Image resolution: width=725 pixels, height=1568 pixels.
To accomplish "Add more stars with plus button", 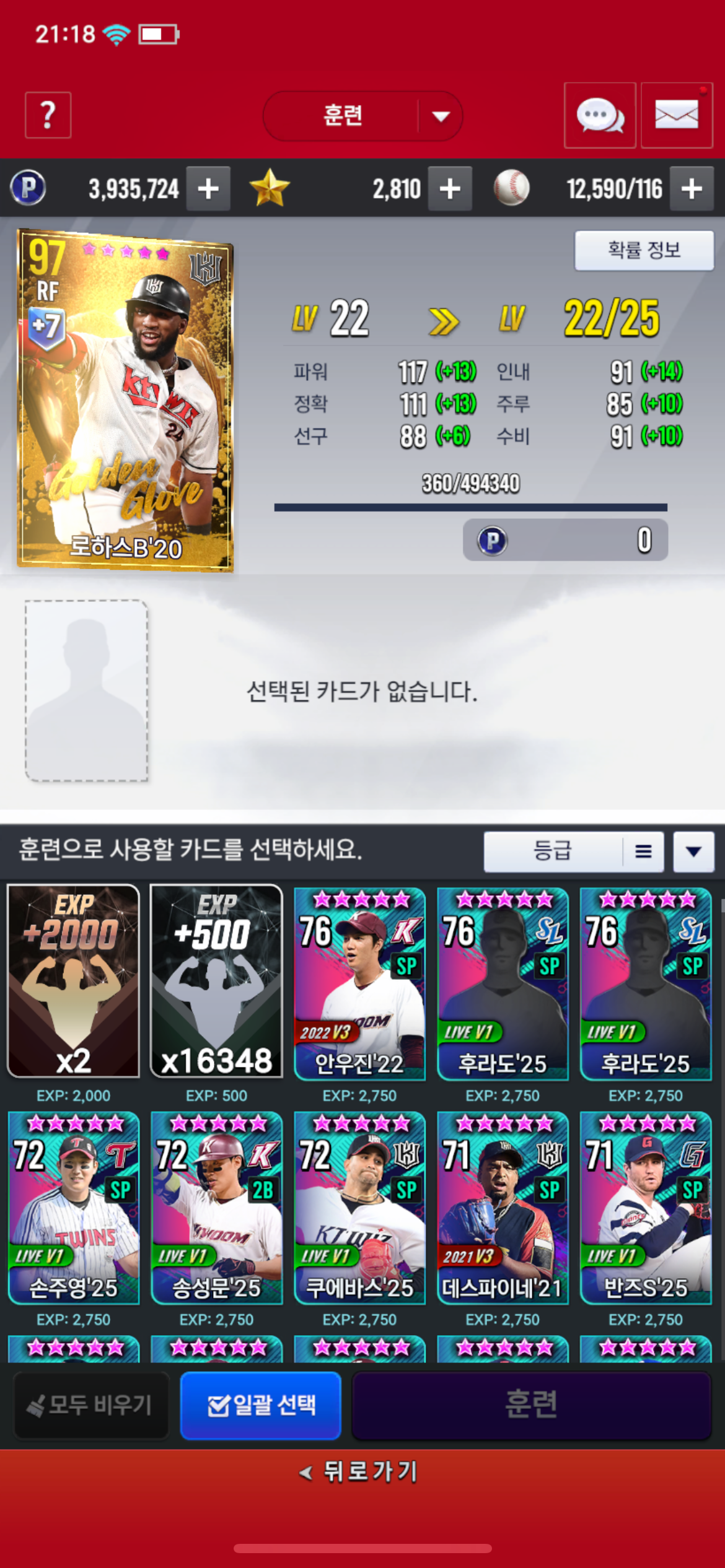I will 450,189.
